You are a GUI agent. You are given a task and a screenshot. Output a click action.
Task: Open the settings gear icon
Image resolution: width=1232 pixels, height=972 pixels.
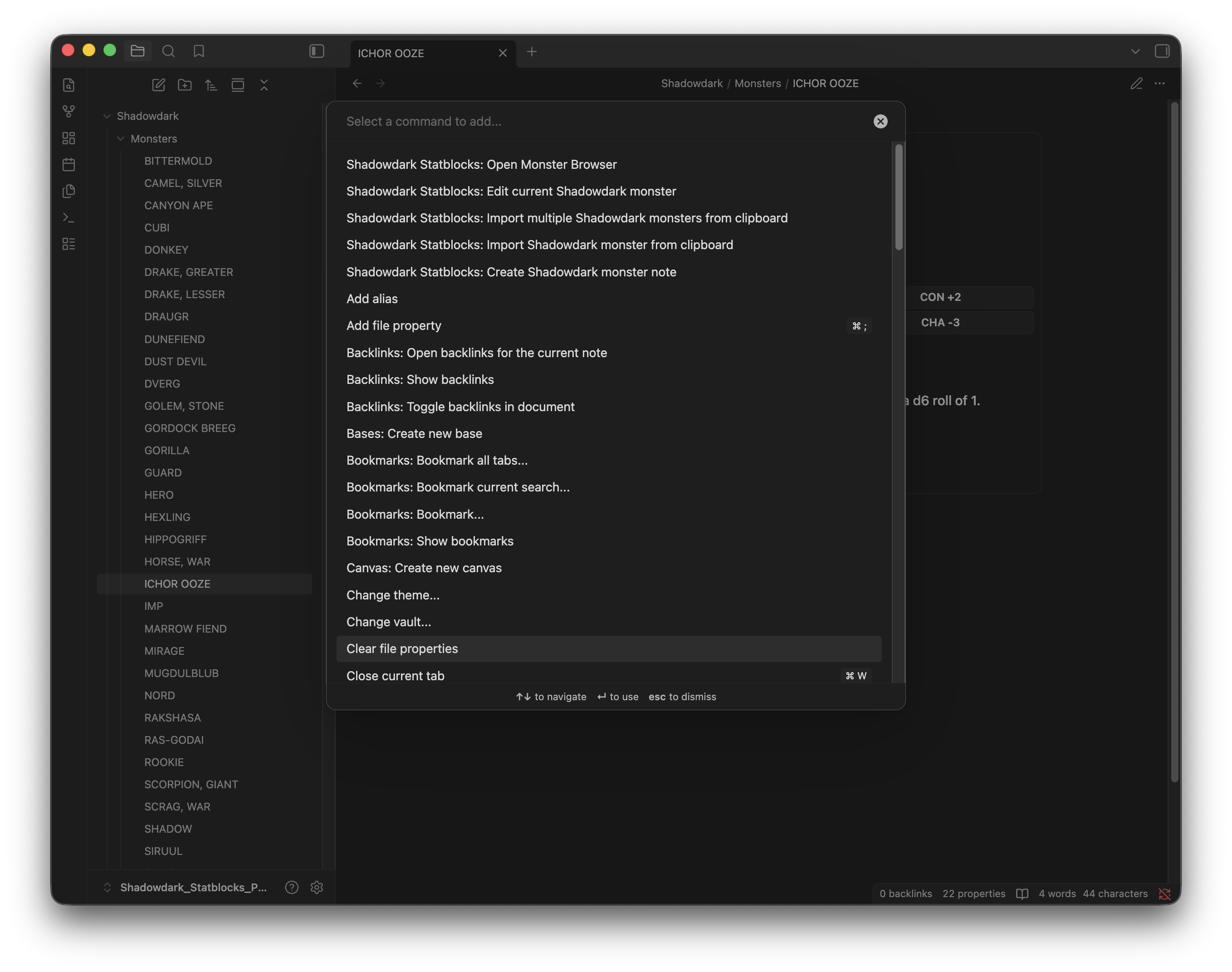[317, 887]
